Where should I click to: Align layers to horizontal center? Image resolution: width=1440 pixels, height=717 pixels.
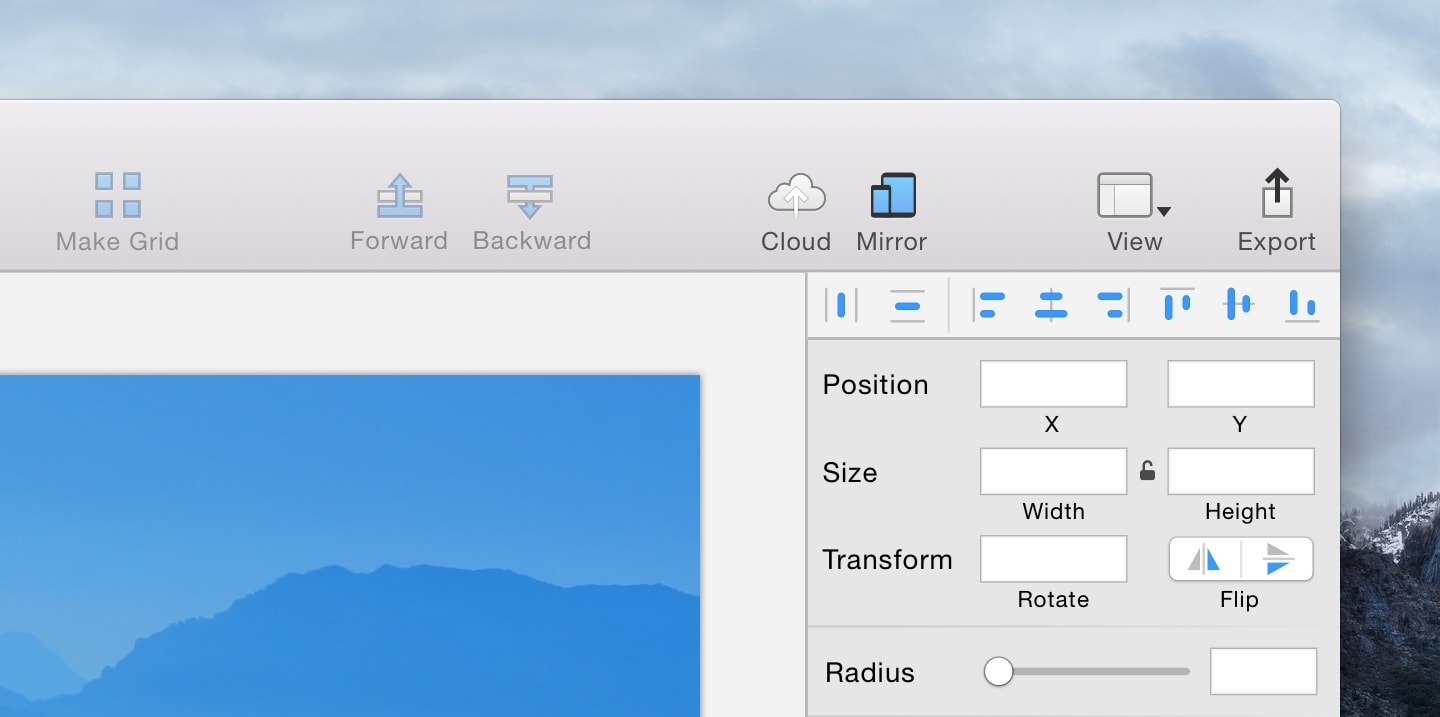pyautogui.click(x=1050, y=305)
